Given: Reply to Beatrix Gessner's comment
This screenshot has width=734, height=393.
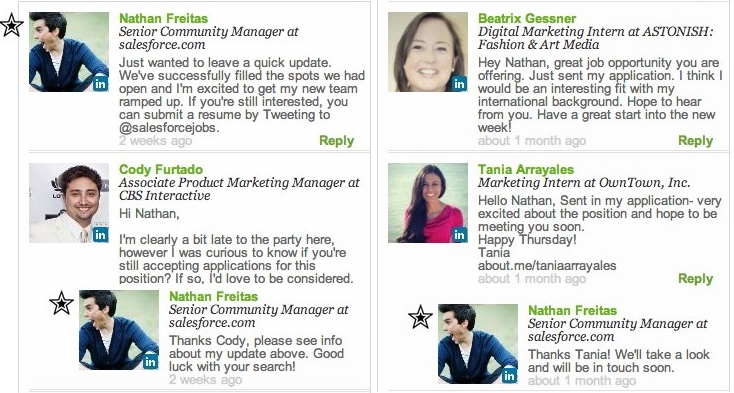Looking at the screenshot, I should [x=696, y=141].
